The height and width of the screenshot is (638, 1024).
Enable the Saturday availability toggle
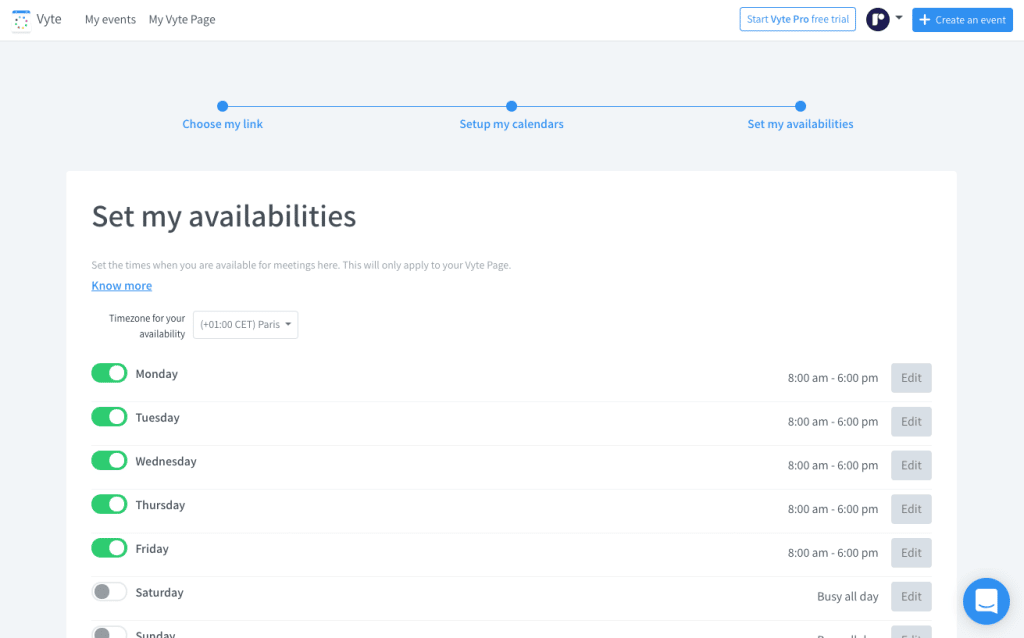(x=109, y=591)
